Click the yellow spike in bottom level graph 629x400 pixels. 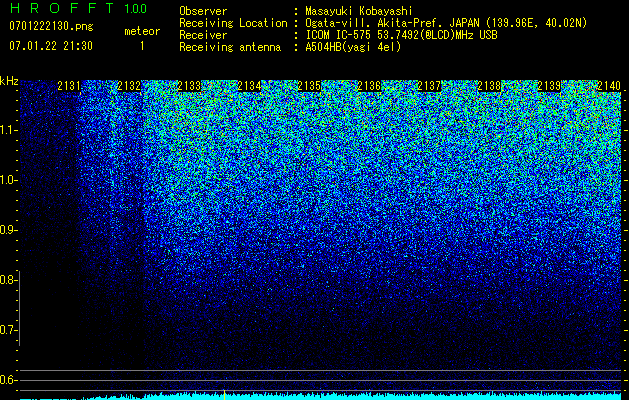(224, 394)
